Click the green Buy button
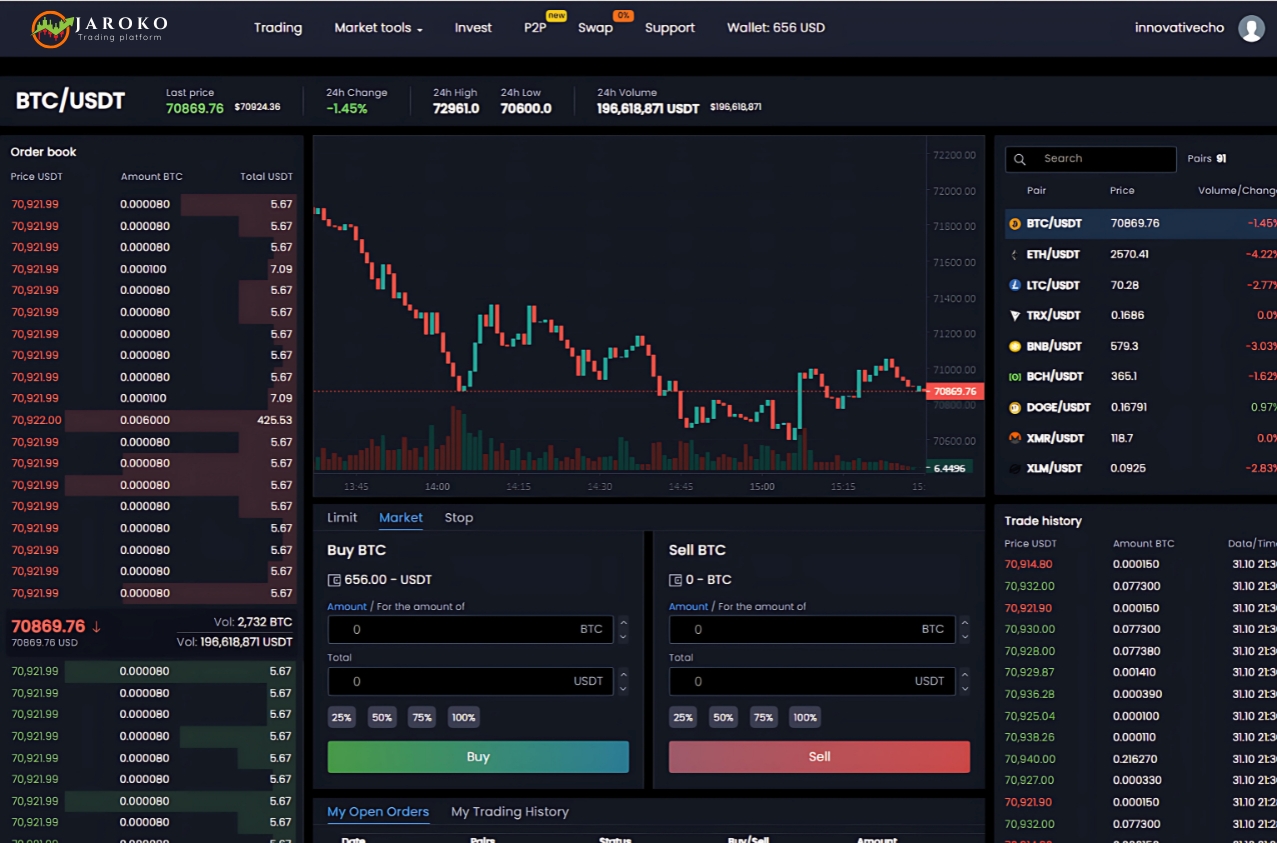This screenshot has height=843, width=1277. pyautogui.click(x=478, y=757)
